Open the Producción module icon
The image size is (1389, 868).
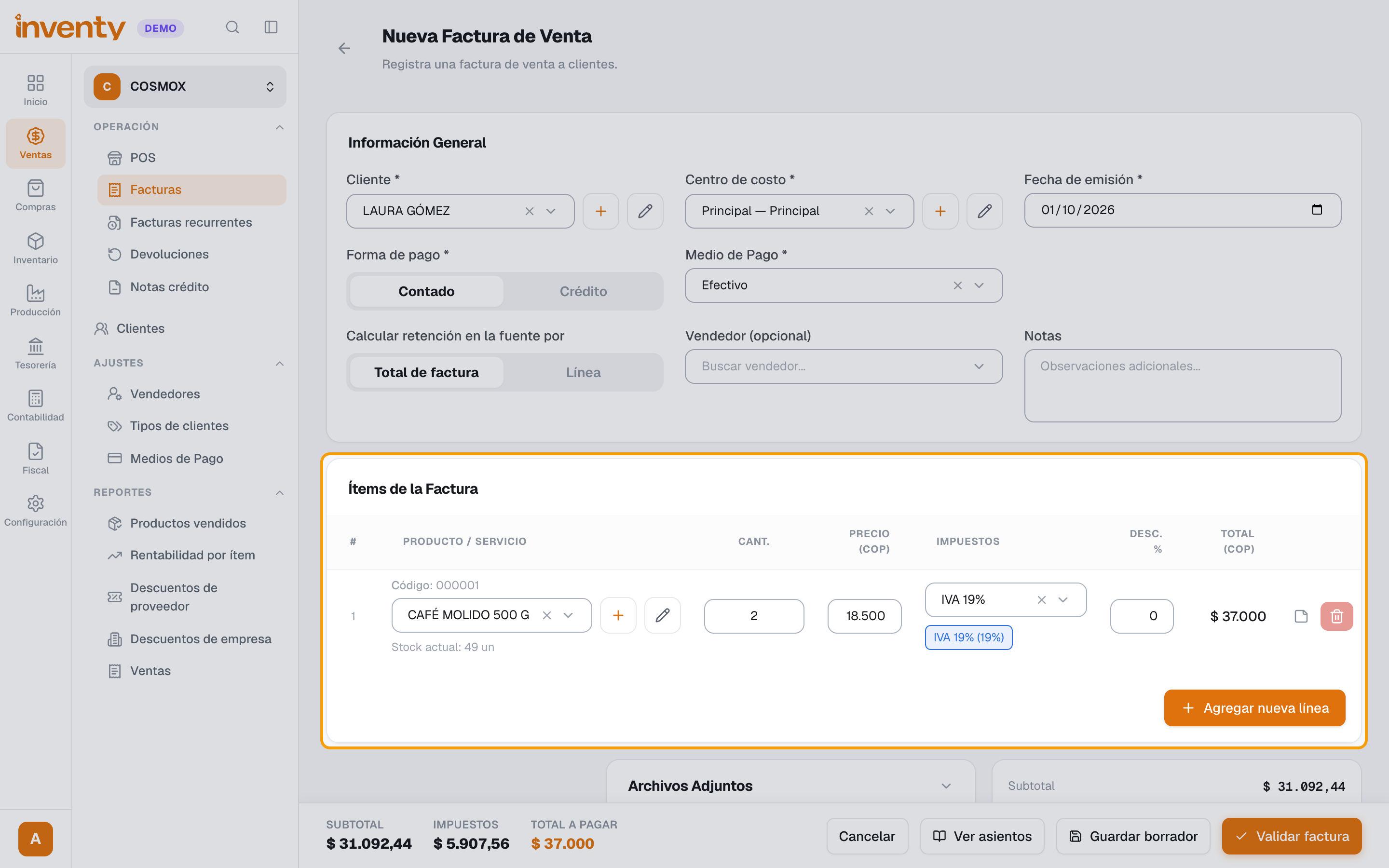coord(36,301)
